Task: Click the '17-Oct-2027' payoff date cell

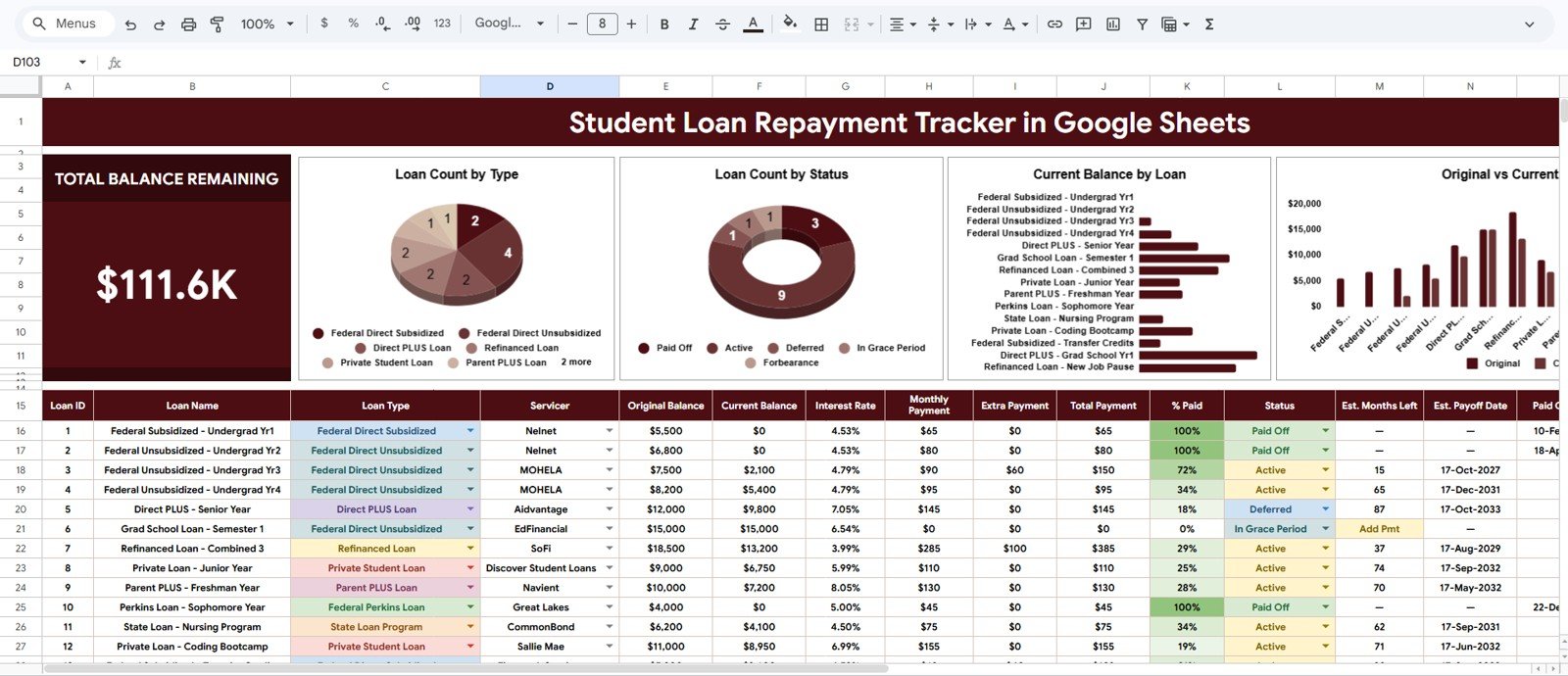Action: [1470, 470]
